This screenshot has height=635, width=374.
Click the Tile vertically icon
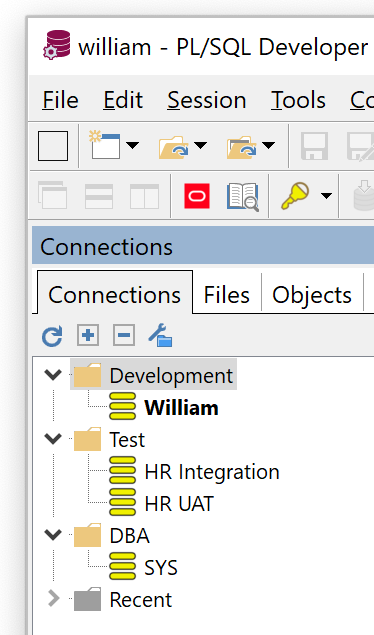tap(144, 196)
